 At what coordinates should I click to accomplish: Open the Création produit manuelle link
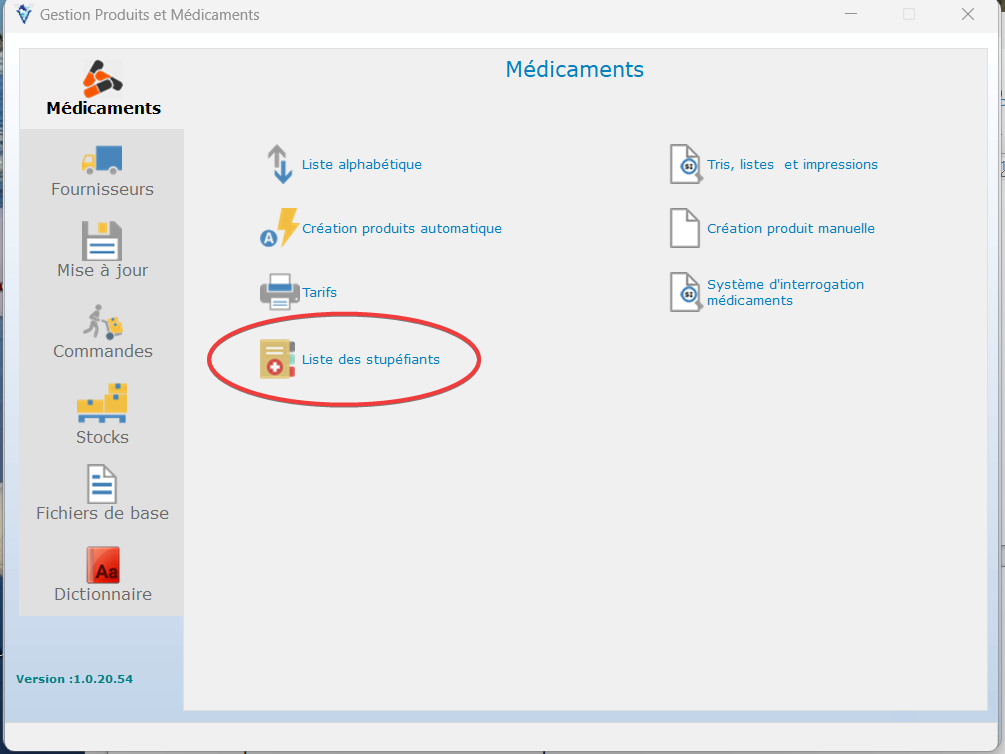click(x=790, y=229)
